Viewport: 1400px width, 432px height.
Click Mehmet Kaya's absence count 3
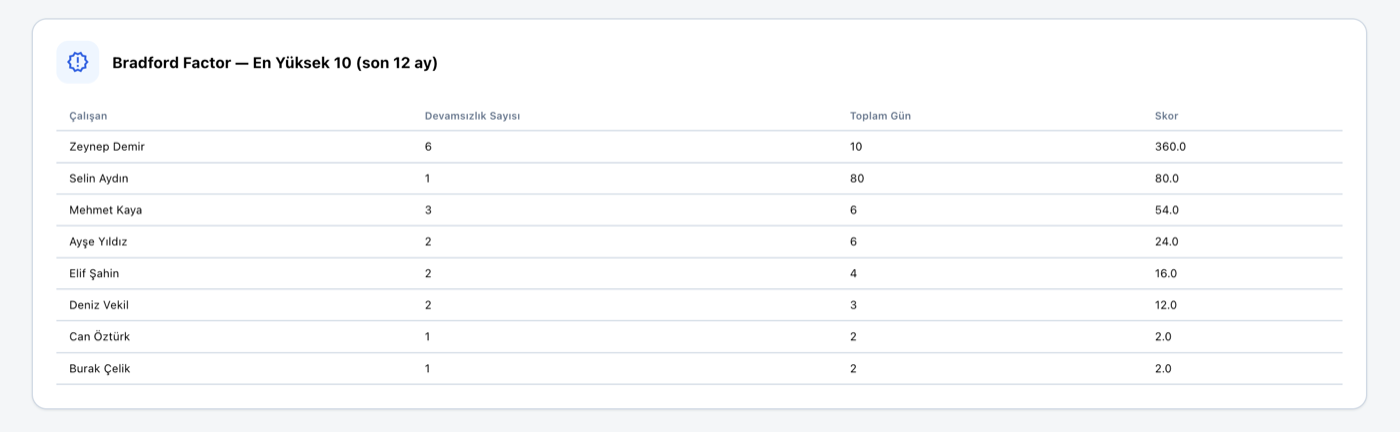[x=428, y=210]
